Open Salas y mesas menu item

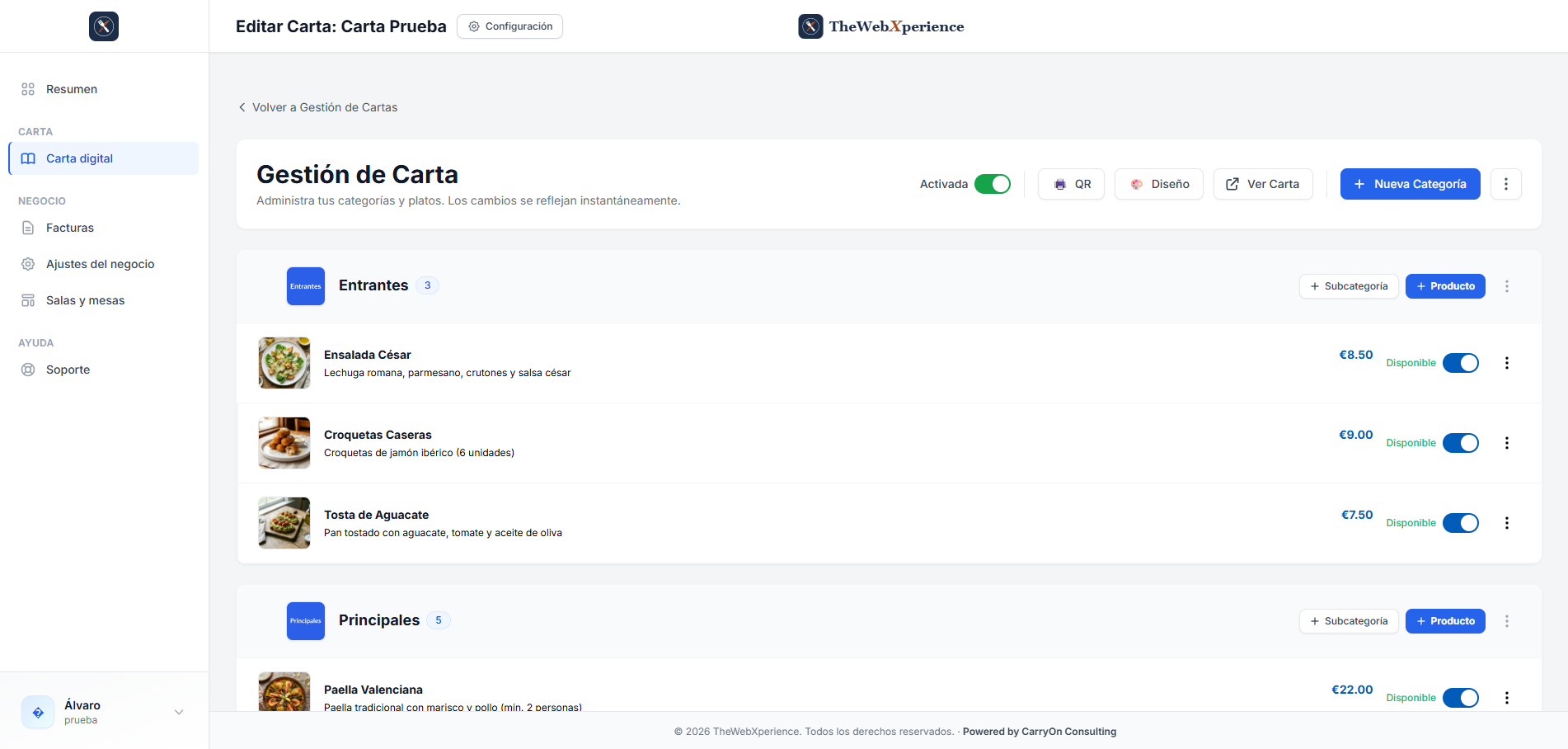point(104,300)
